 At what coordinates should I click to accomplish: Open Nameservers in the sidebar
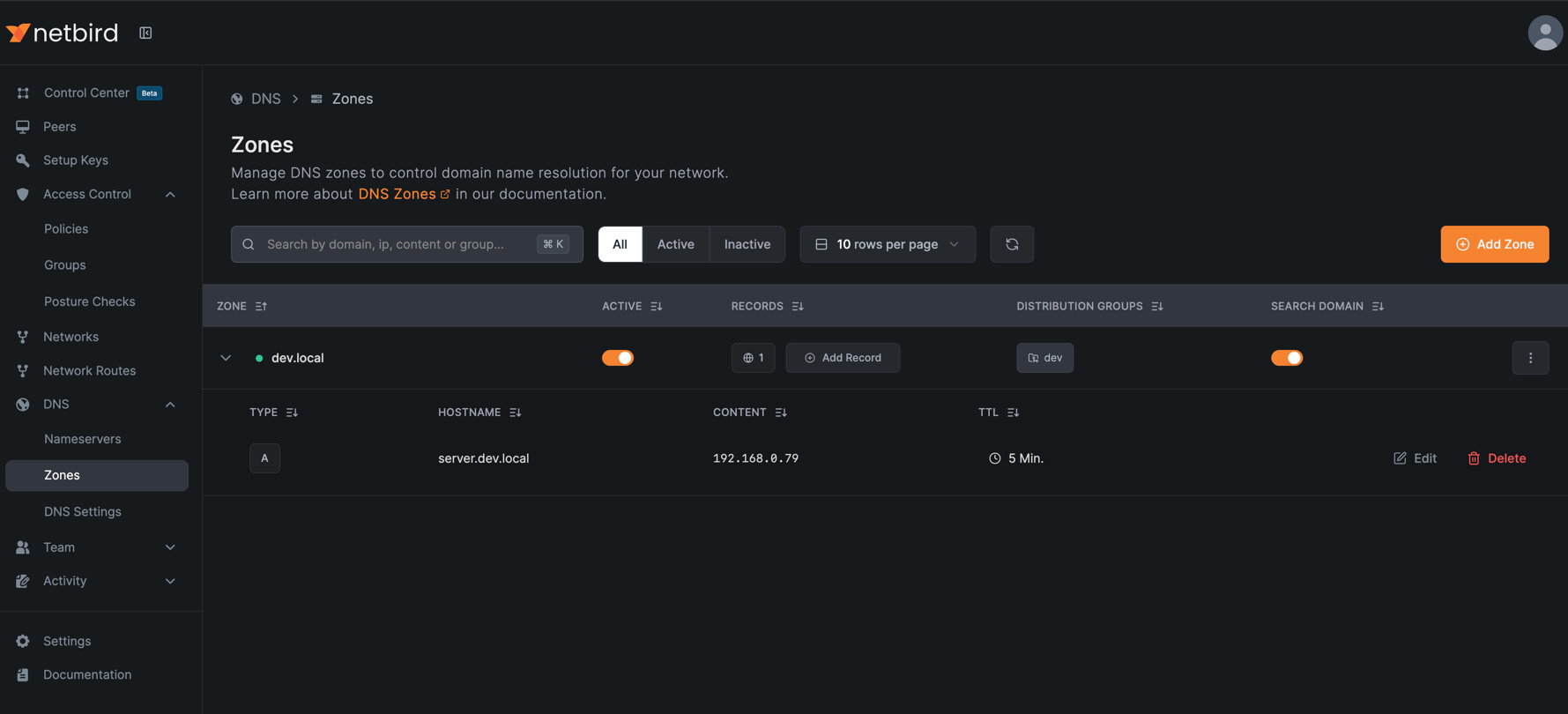click(x=82, y=439)
